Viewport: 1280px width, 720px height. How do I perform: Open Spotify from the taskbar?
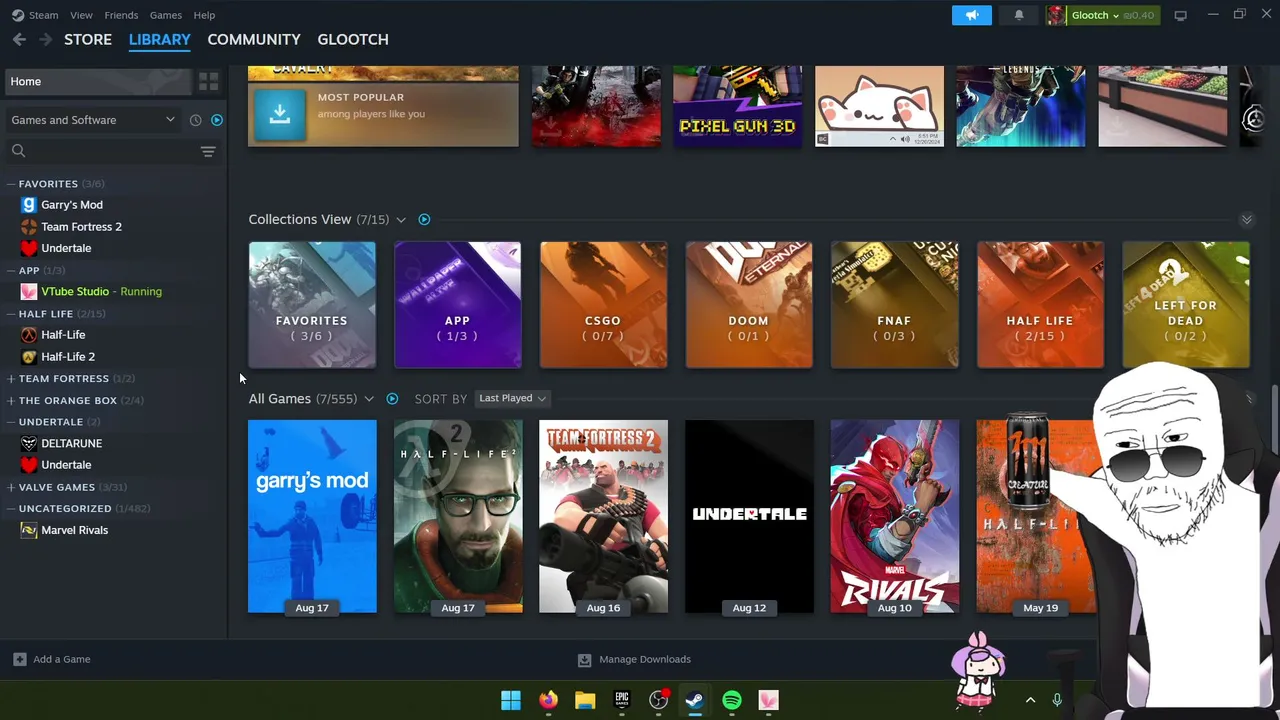732,700
